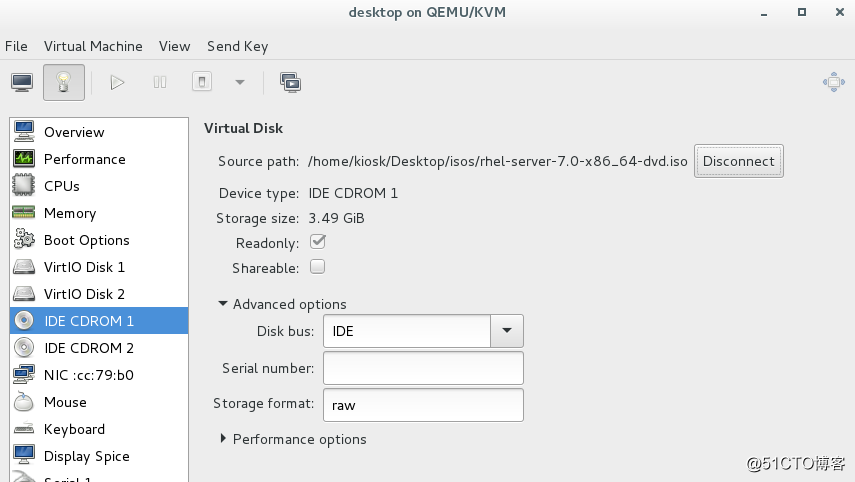Click the IDE CDROM 2 disc icon
The height and width of the screenshot is (482, 855).
coord(24,347)
